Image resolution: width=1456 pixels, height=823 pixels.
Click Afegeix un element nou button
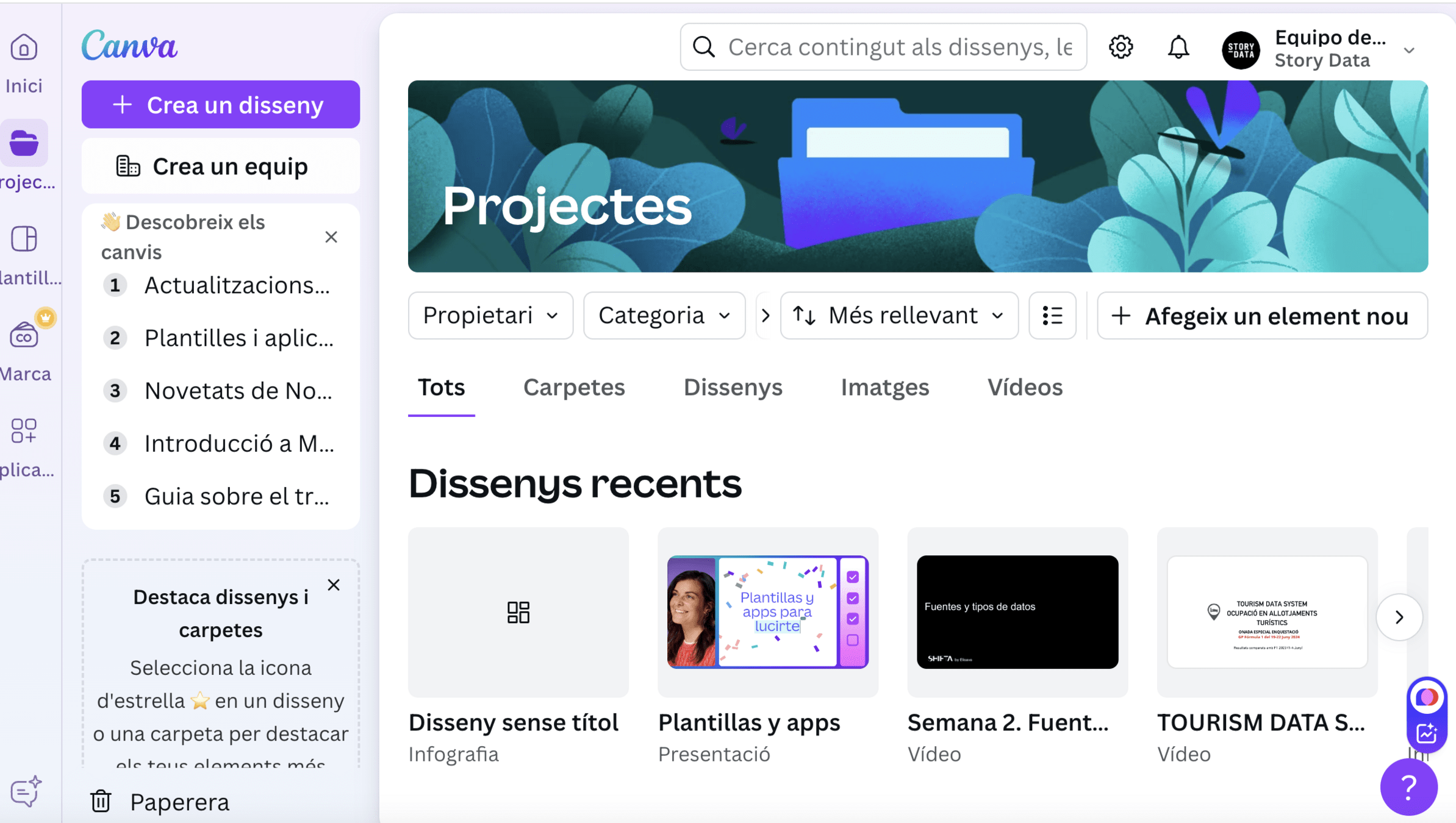(x=1262, y=316)
